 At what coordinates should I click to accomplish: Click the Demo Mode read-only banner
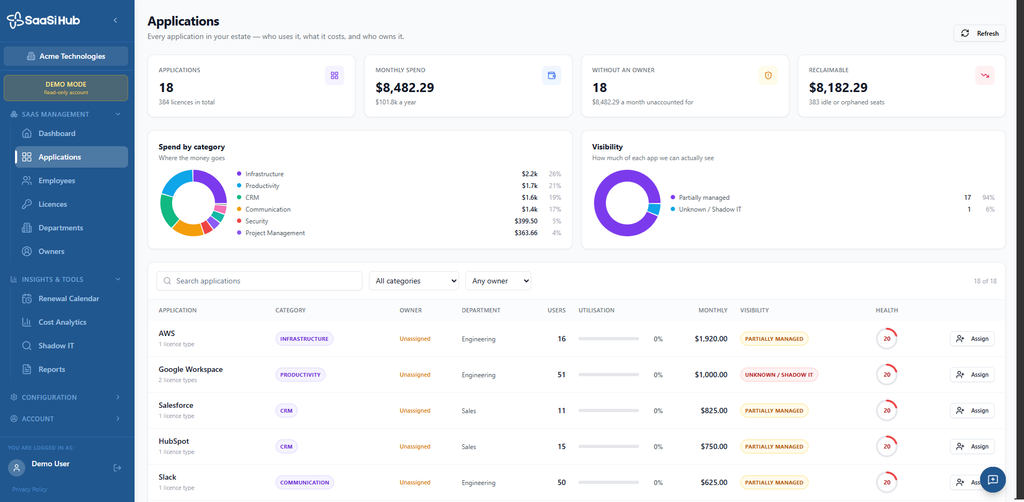click(66, 88)
